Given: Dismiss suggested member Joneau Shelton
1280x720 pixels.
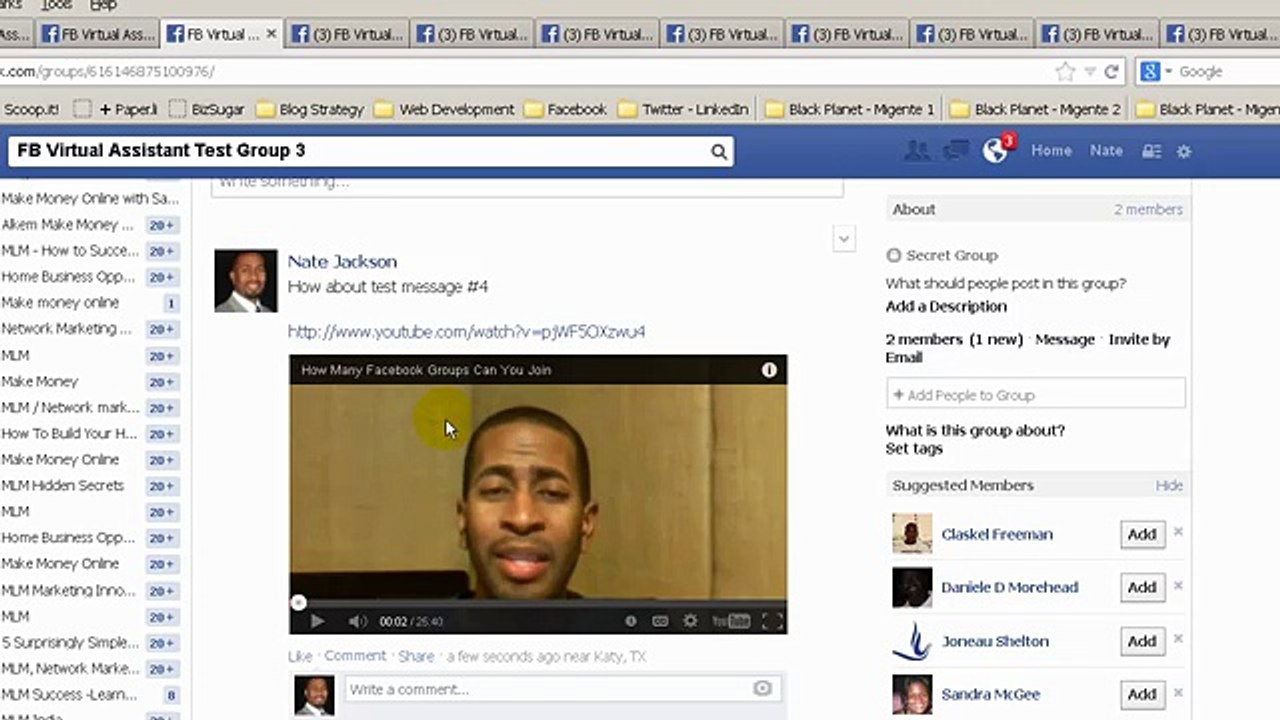Looking at the screenshot, I should (x=1178, y=639).
